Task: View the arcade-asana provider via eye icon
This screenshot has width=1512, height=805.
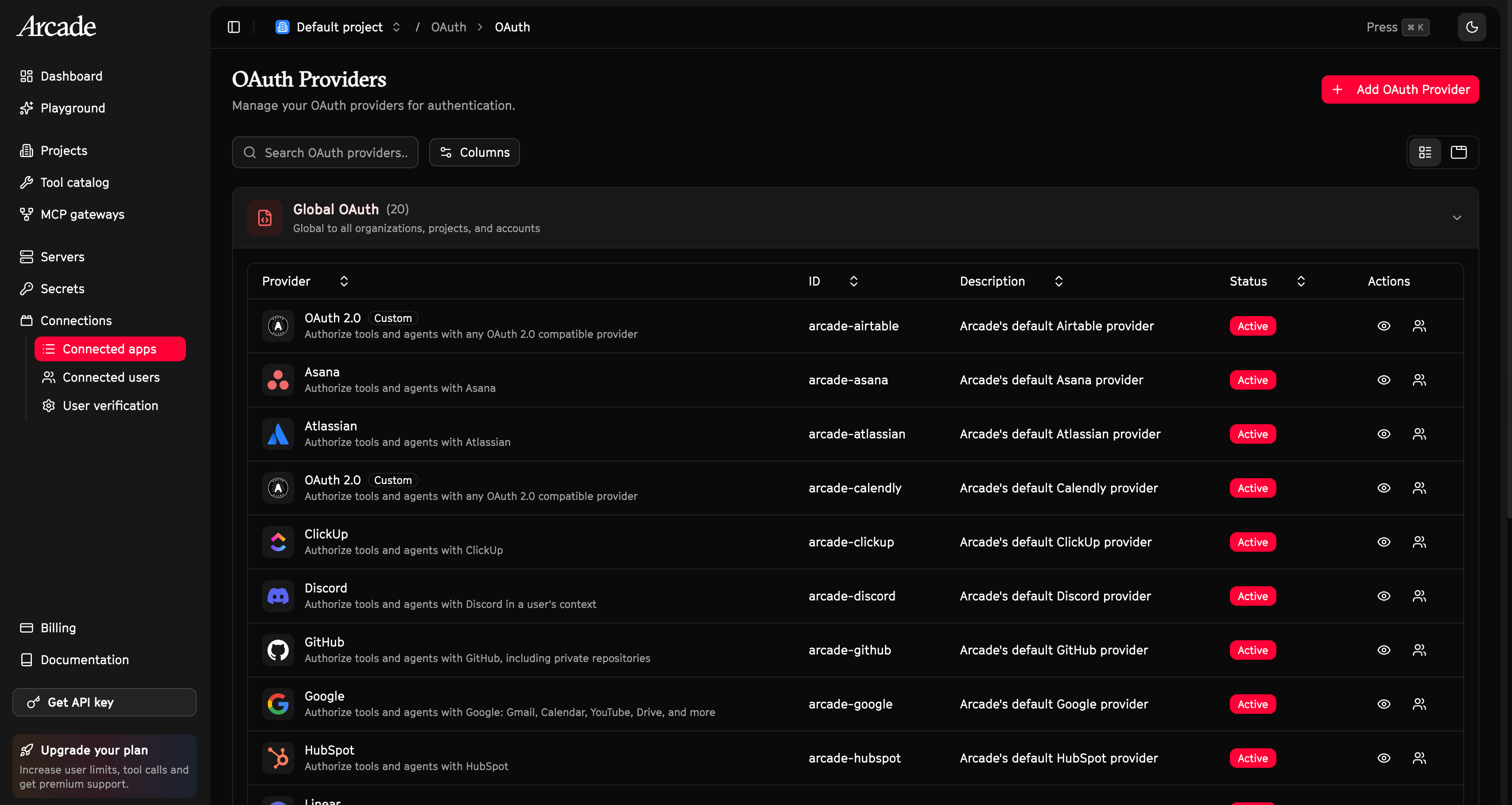Action: coord(1384,380)
